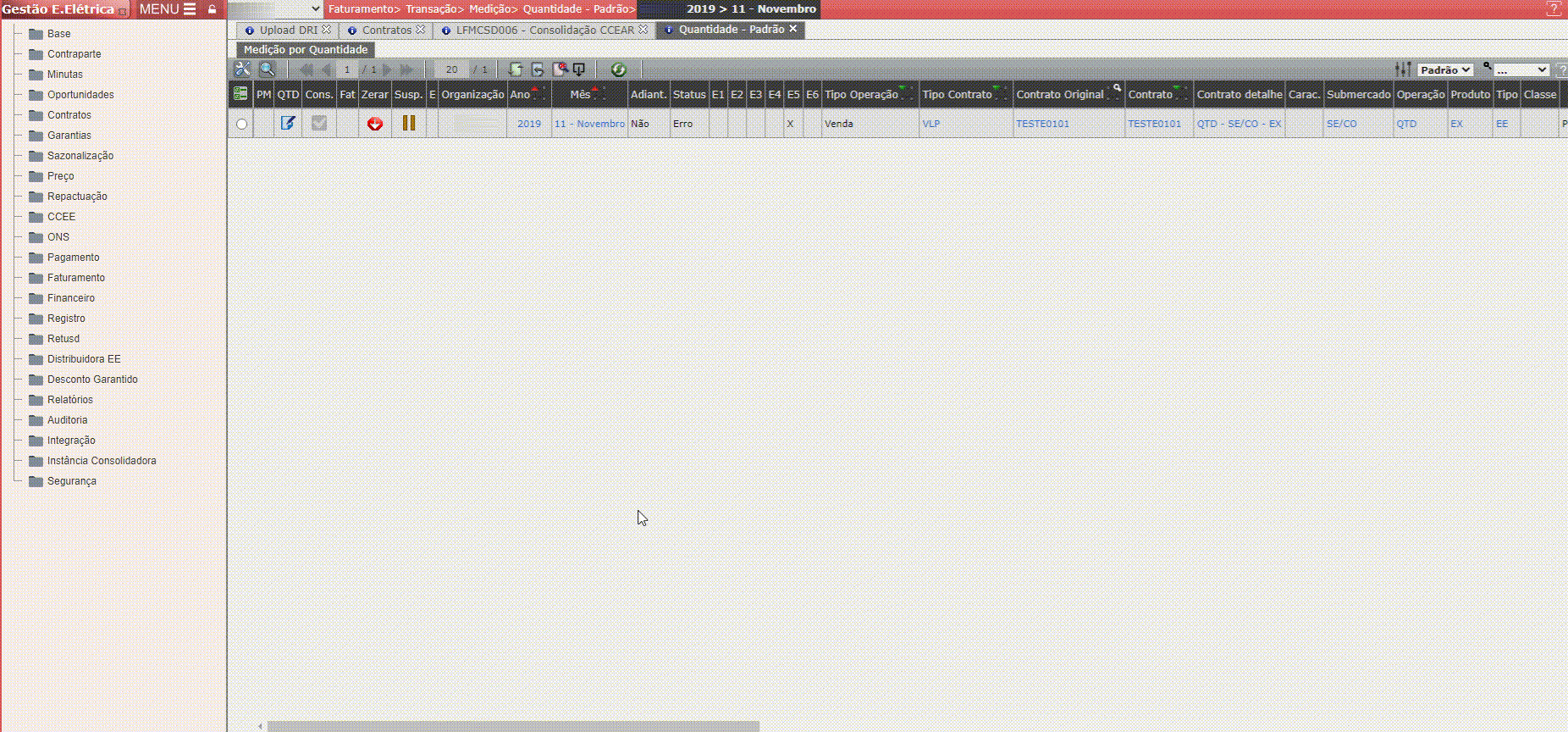
Task: Click the page size field showing 20
Action: pyautogui.click(x=451, y=69)
